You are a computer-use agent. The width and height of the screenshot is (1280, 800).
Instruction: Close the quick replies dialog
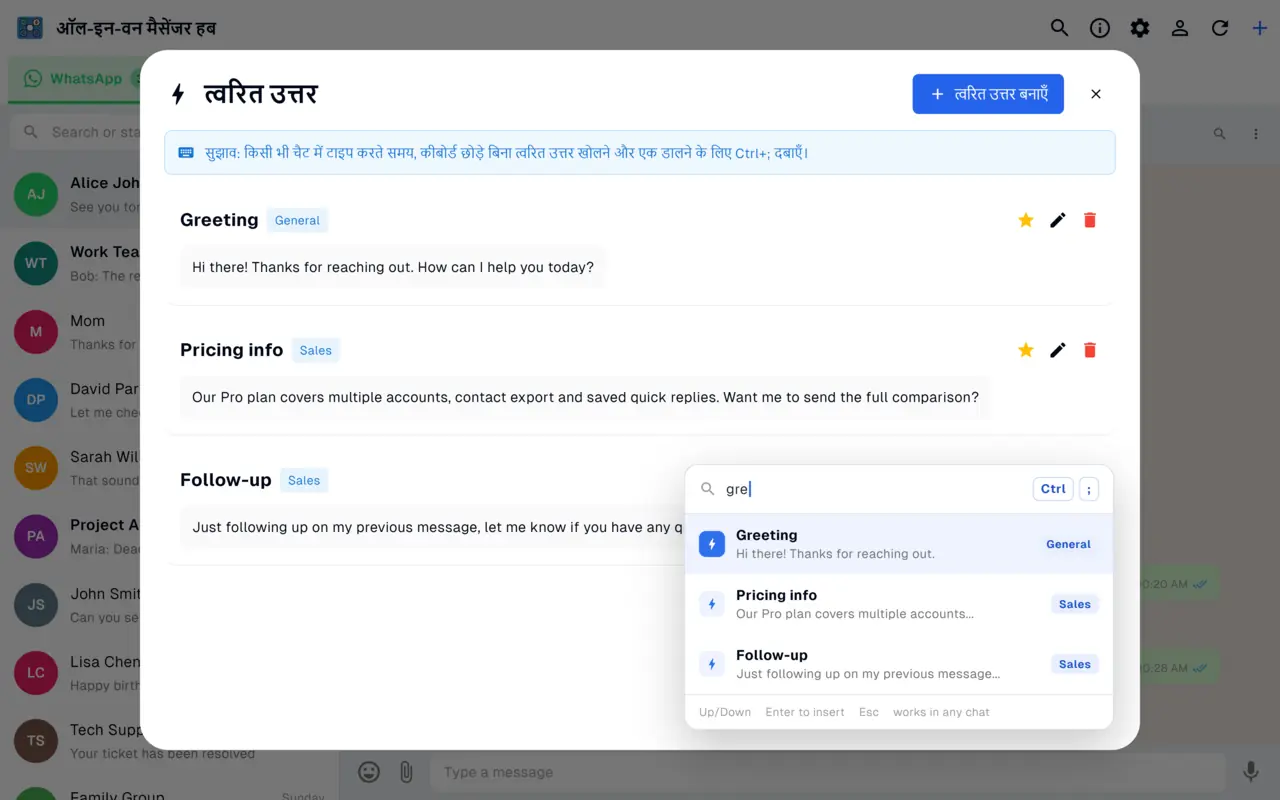tap(1096, 94)
